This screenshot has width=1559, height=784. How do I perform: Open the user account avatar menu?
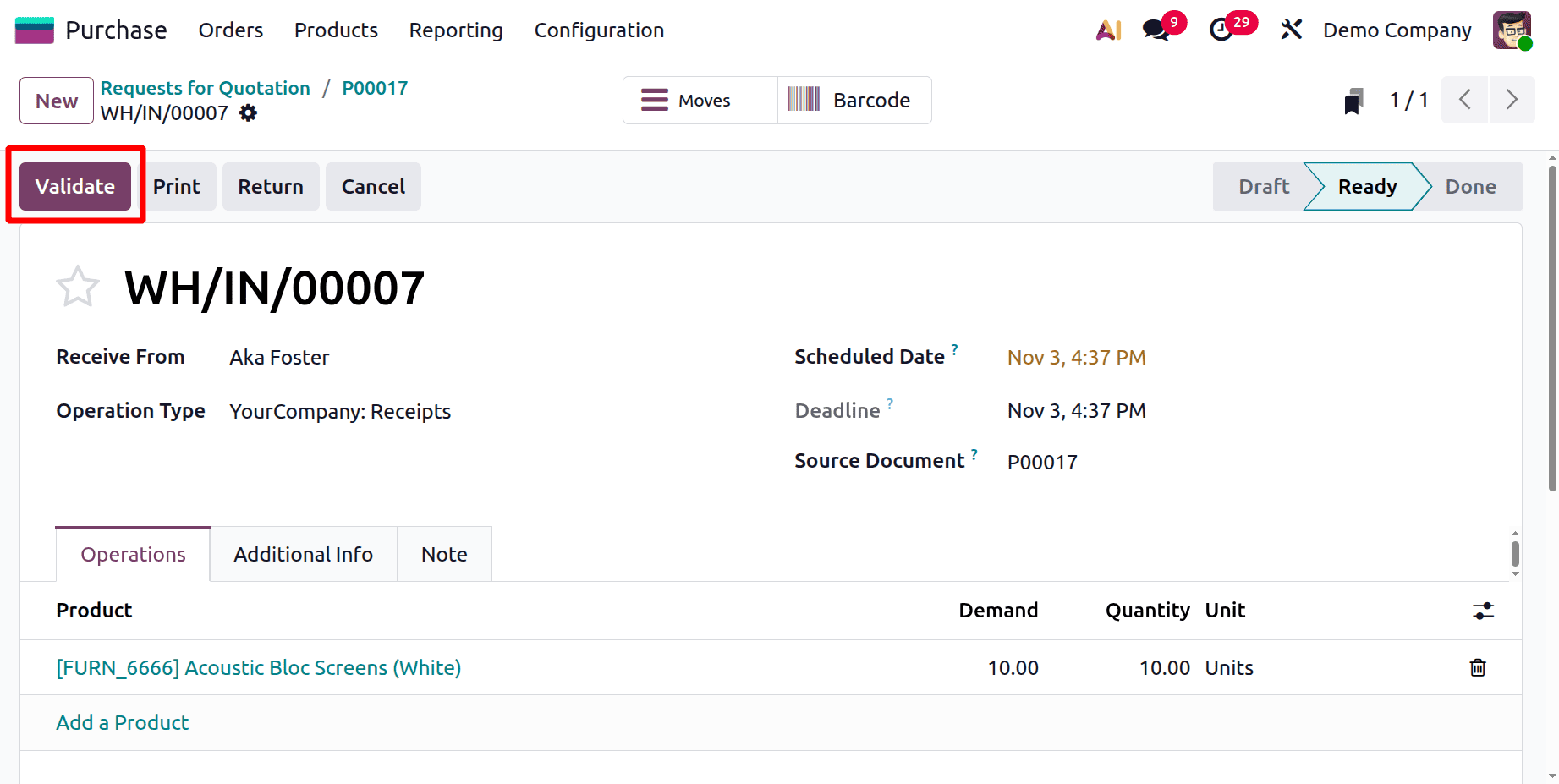coord(1512,30)
